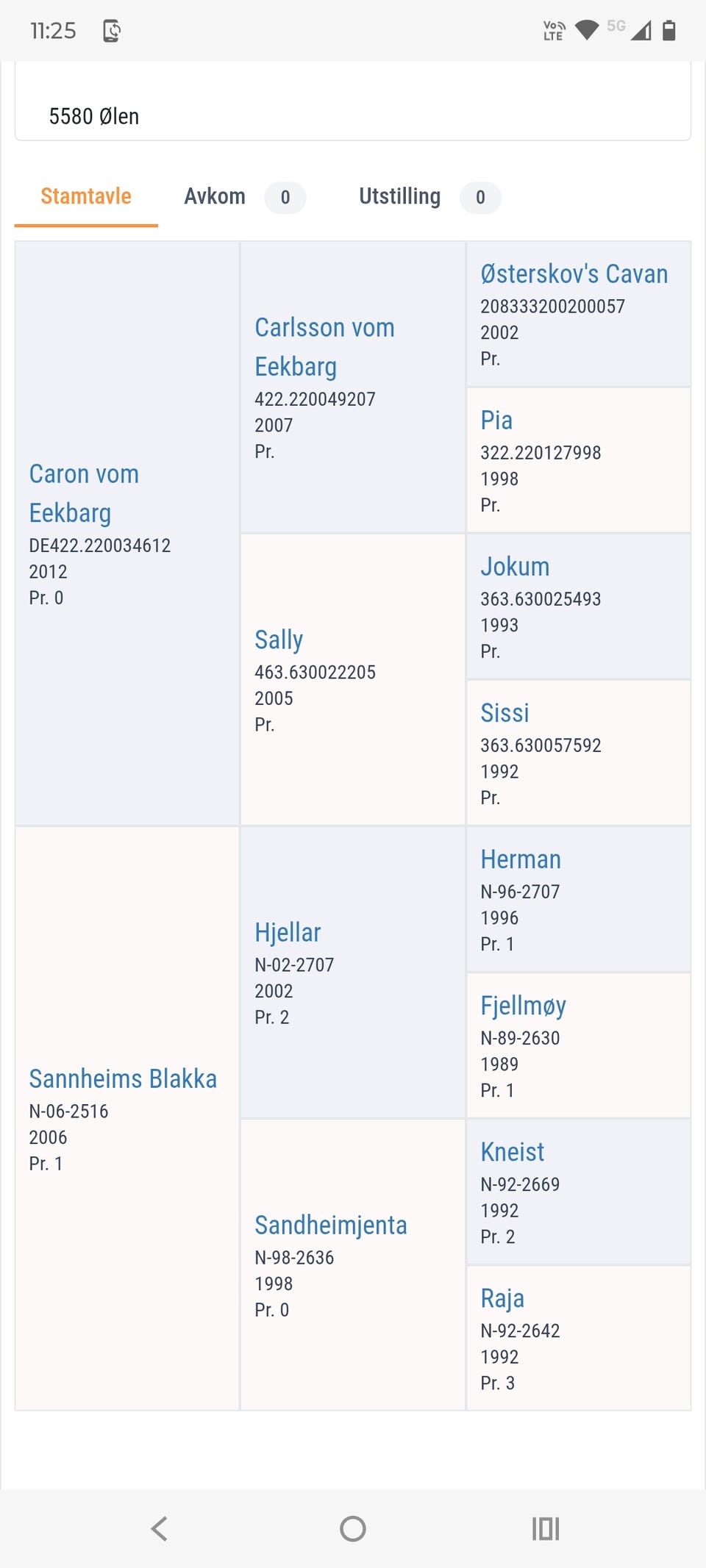This screenshot has width=706, height=1568.
Task: Open Carlsson vom Eekbarg link
Action: 324,347
